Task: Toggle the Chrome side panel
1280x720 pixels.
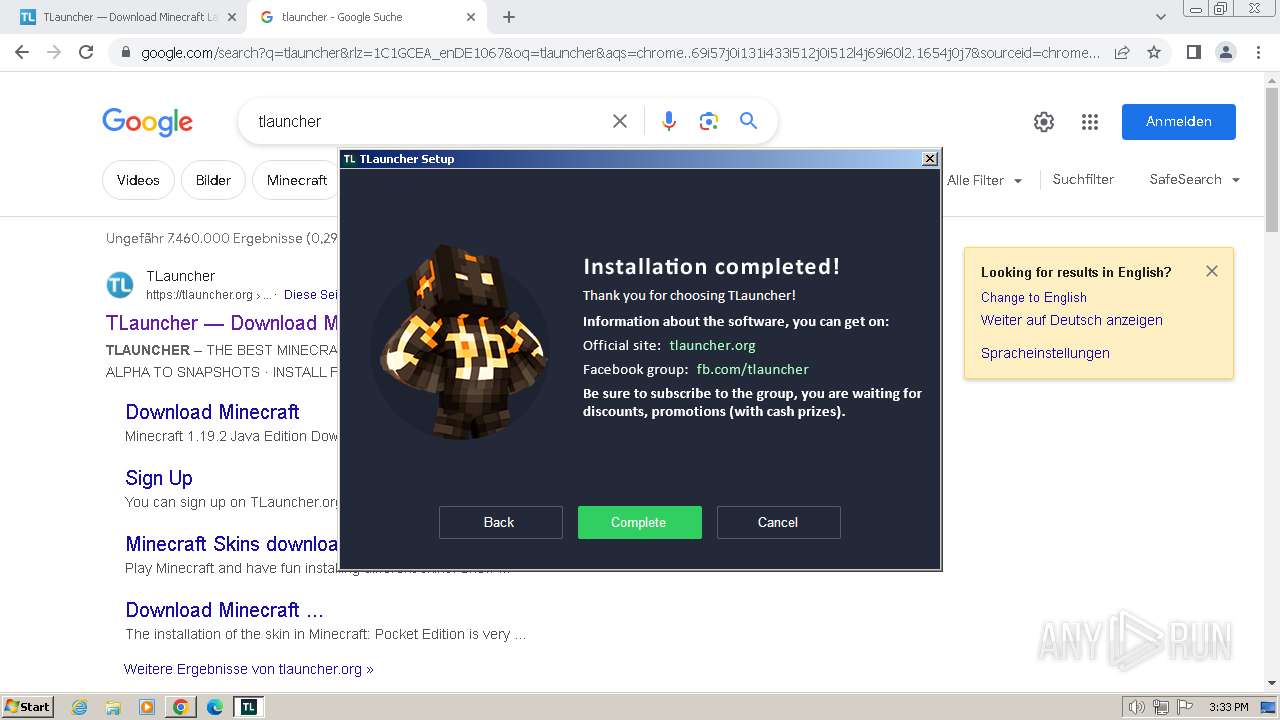Action: pos(1193,52)
